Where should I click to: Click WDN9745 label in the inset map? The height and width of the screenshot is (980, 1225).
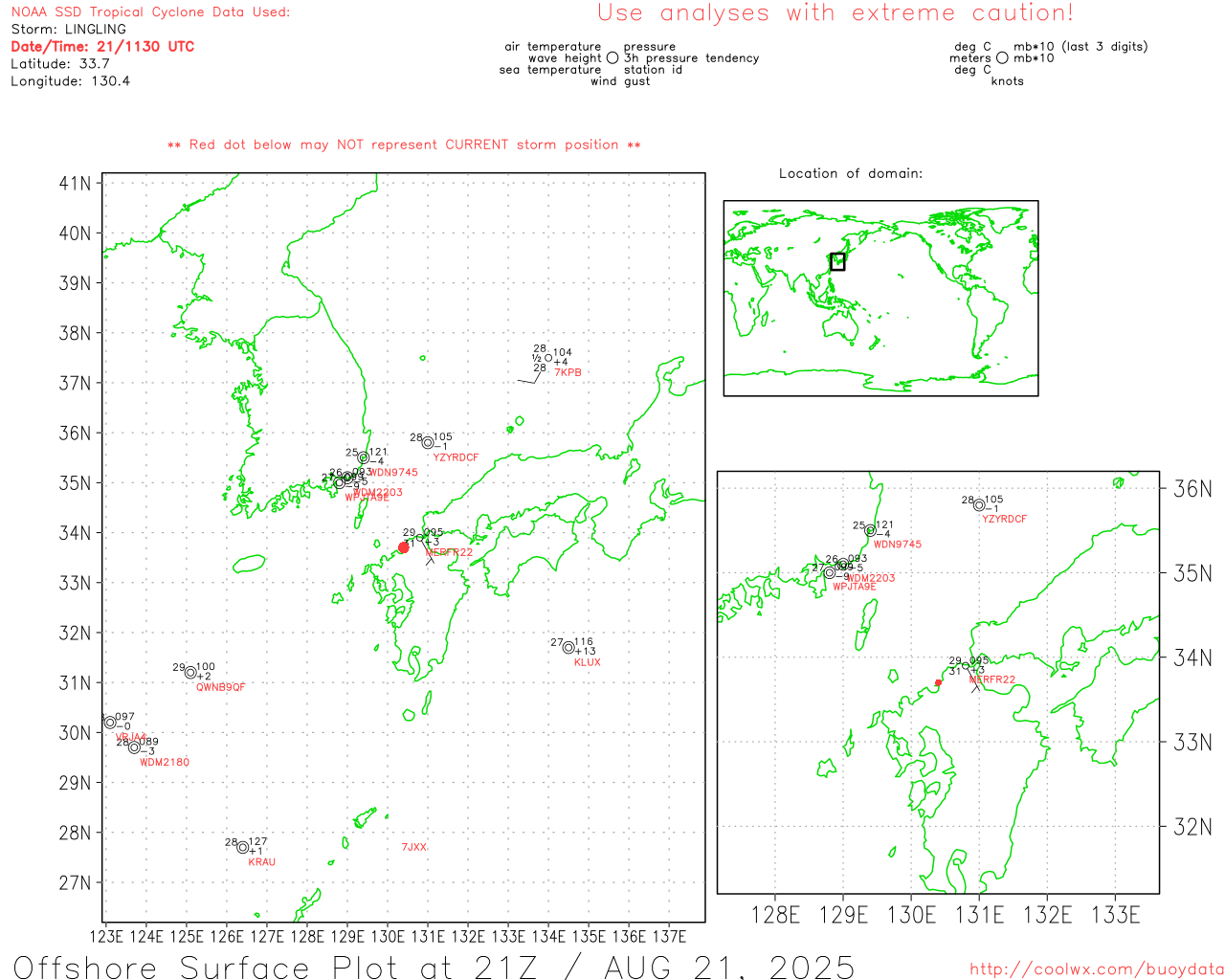click(x=897, y=545)
